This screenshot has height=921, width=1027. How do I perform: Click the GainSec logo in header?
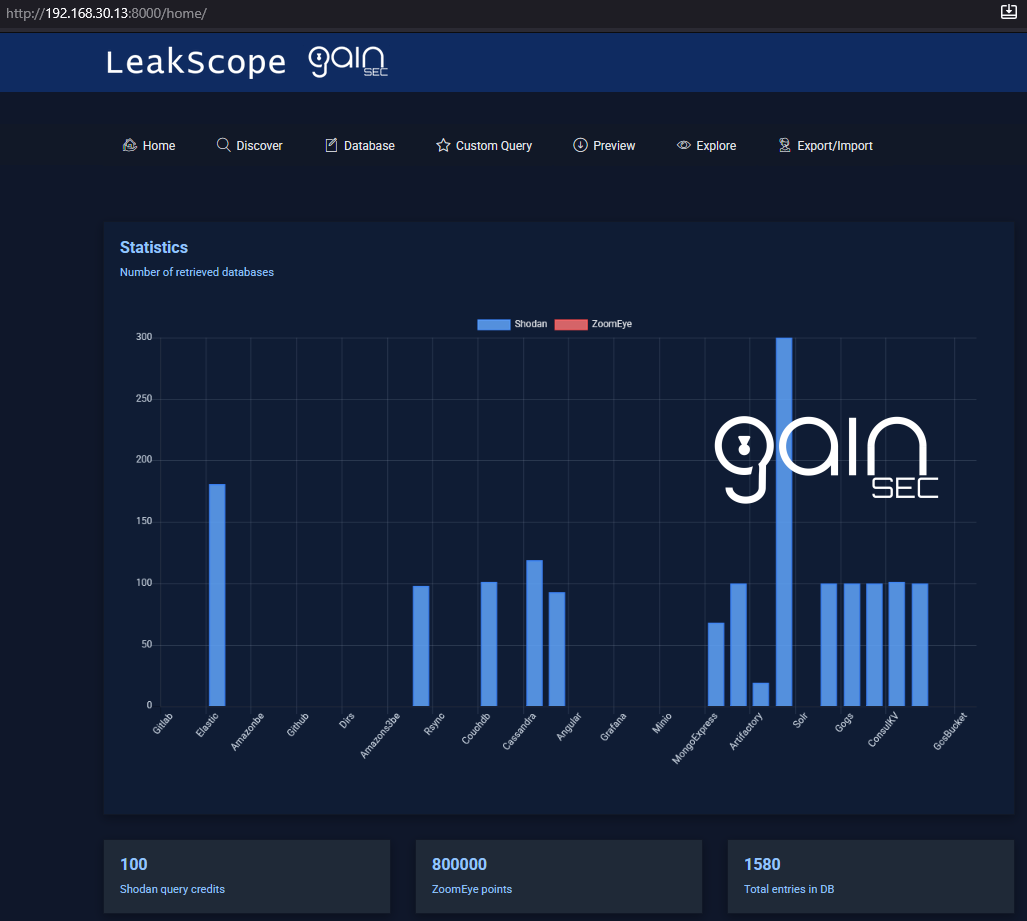348,61
